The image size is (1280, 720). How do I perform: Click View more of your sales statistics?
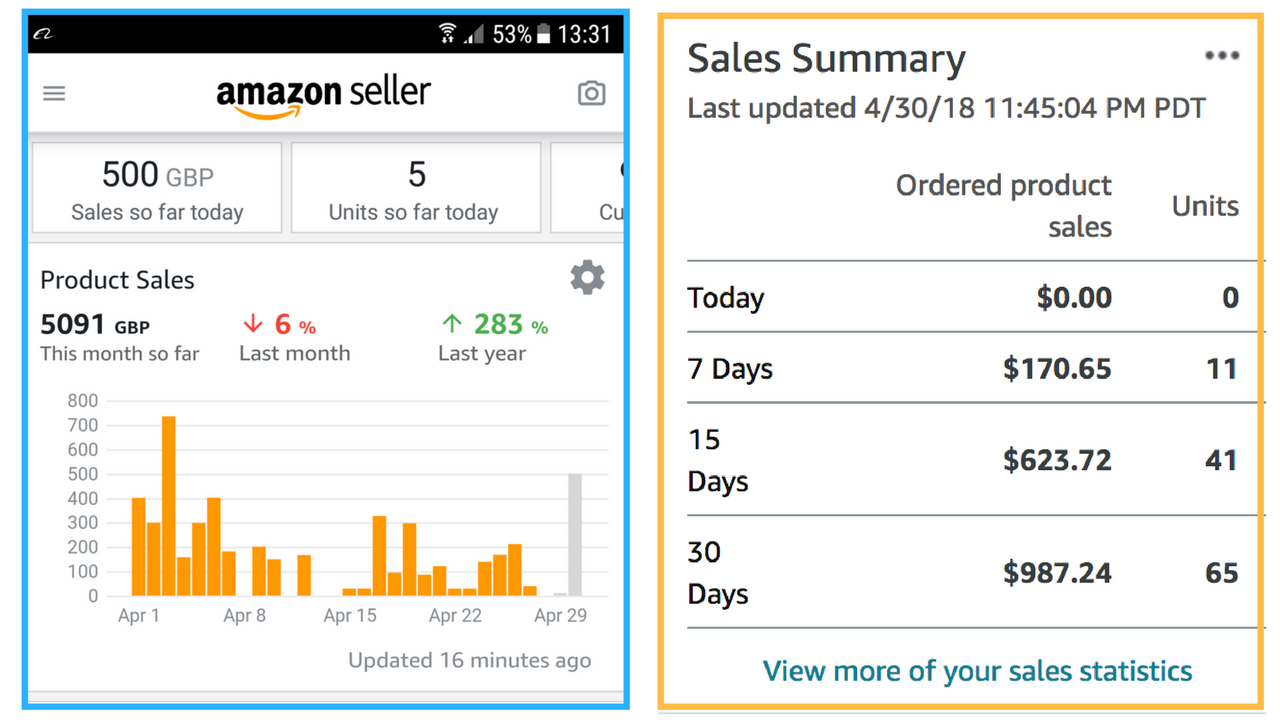977,670
